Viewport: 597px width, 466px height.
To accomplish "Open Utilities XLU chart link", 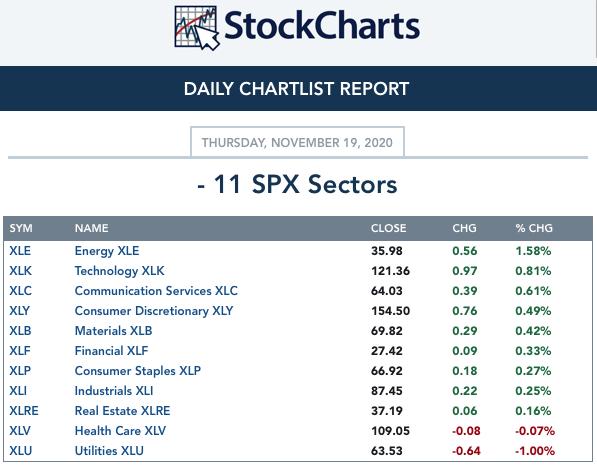I will 109,451.
